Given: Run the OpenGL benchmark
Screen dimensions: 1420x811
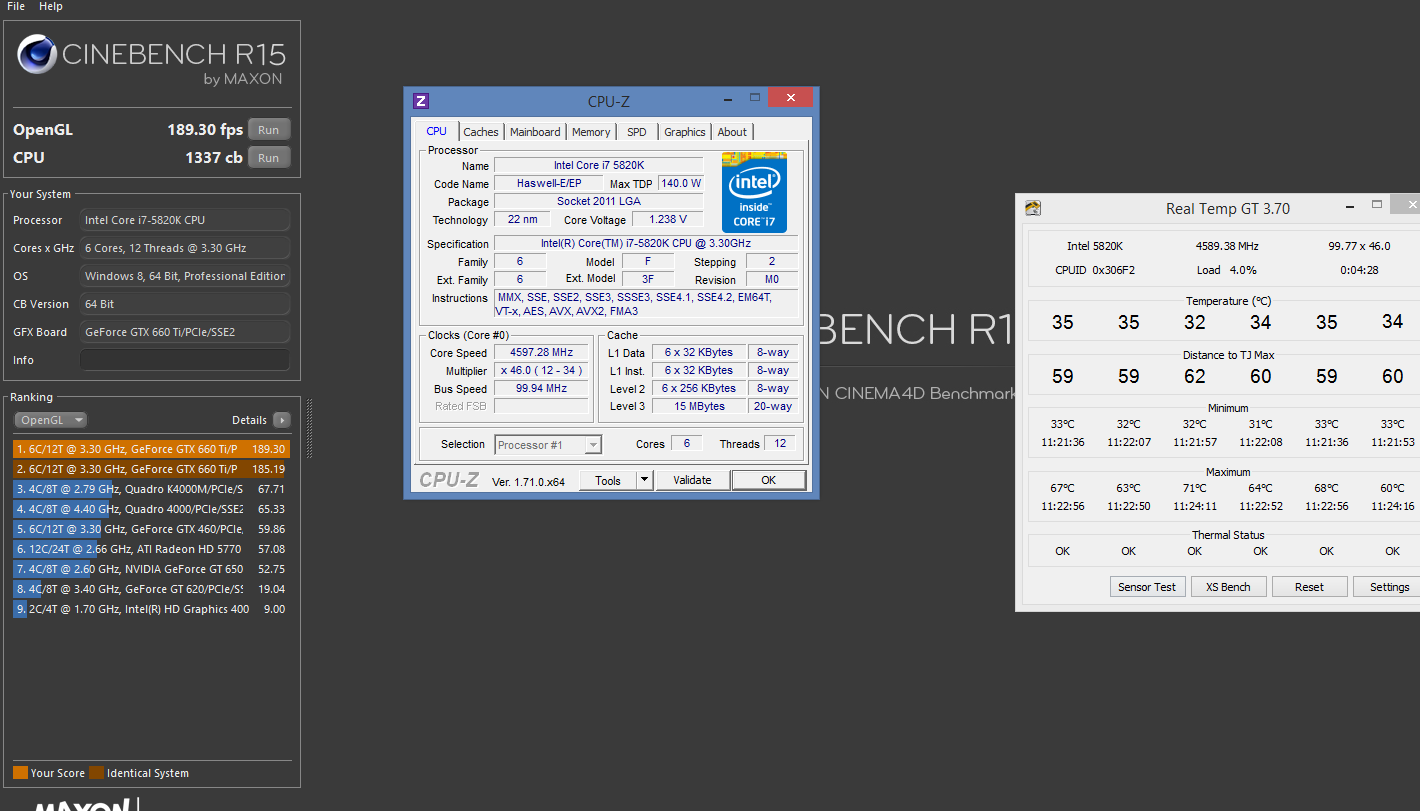Looking at the screenshot, I should 269,129.
